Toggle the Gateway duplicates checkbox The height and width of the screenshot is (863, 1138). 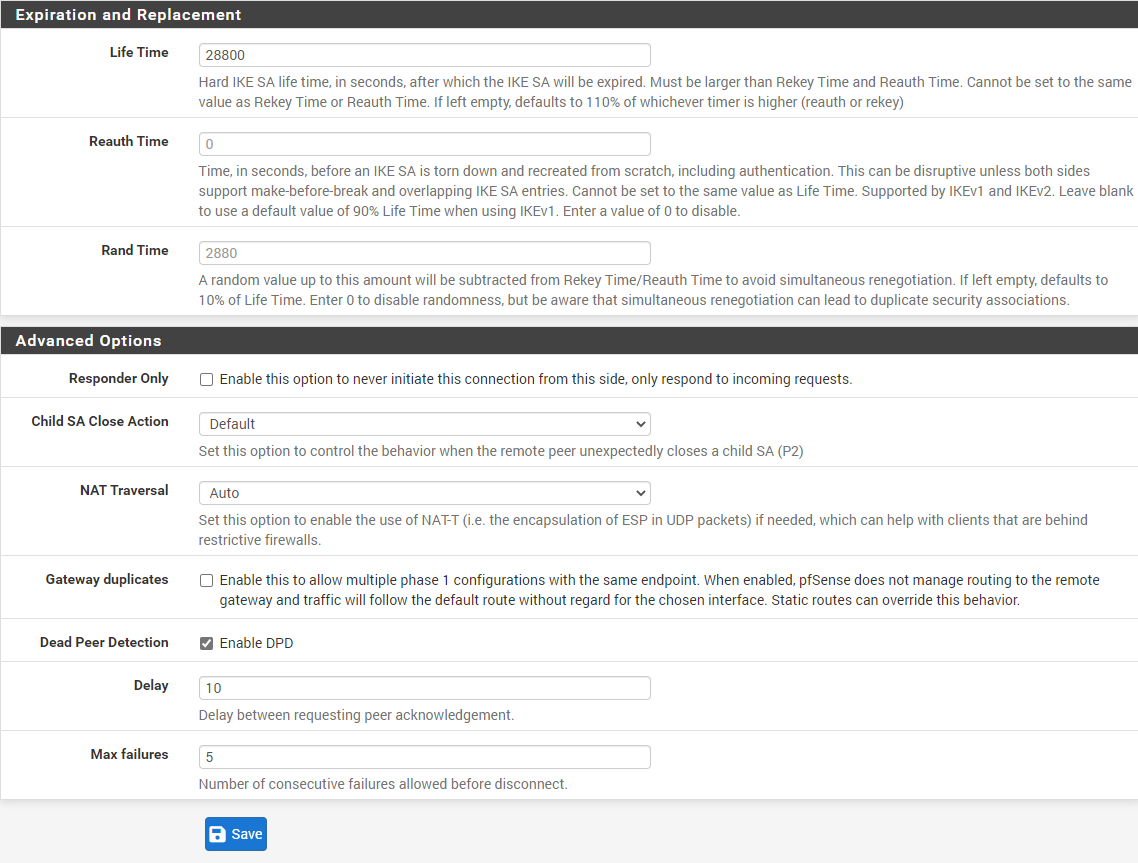tap(206, 580)
